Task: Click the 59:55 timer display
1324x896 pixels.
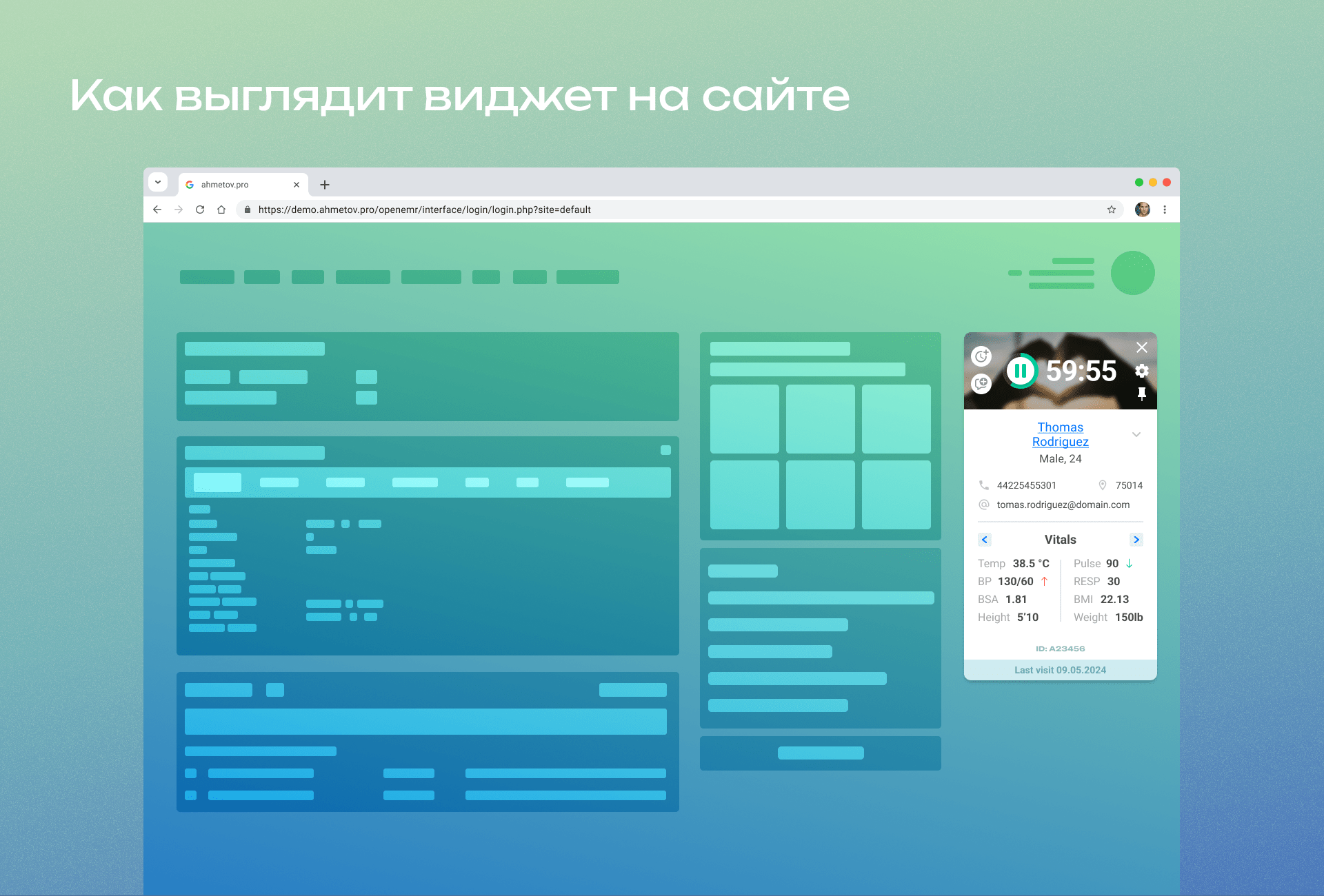Action: [1081, 371]
